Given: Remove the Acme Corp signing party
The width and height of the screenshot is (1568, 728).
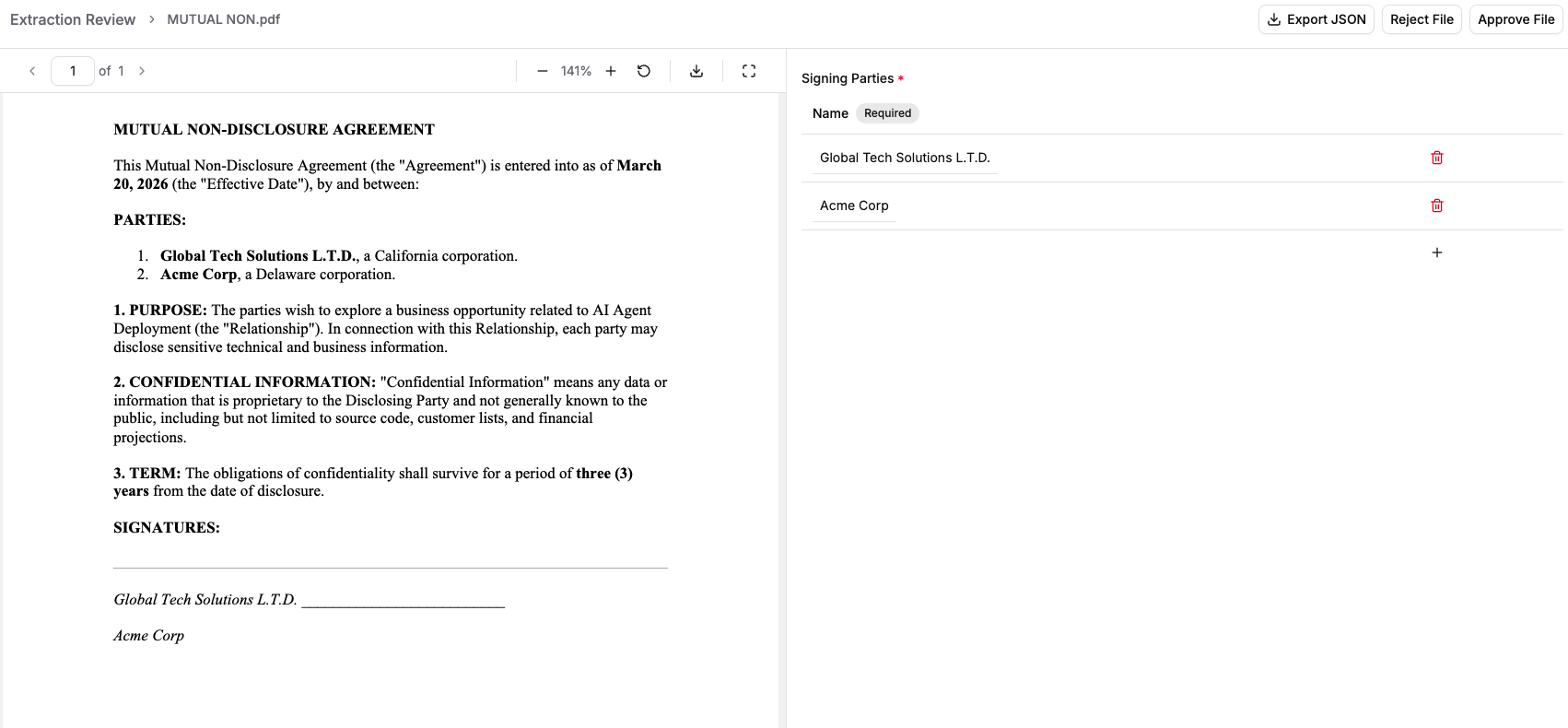Looking at the screenshot, I should point(1436,205).
